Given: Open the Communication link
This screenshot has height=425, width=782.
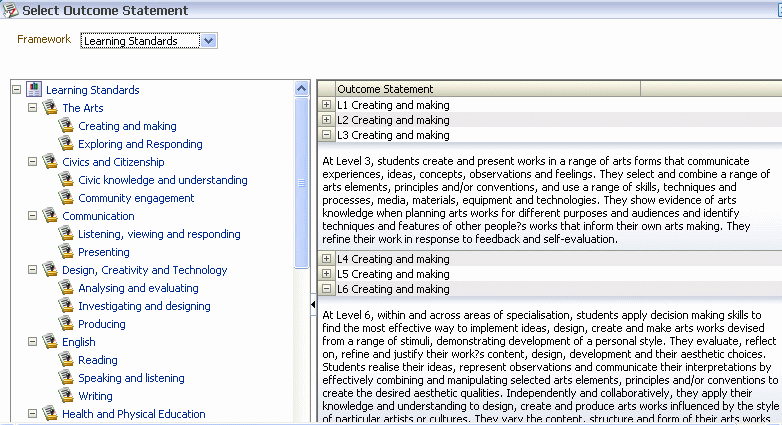Looking at the screenshot, I should pos(98,216).
